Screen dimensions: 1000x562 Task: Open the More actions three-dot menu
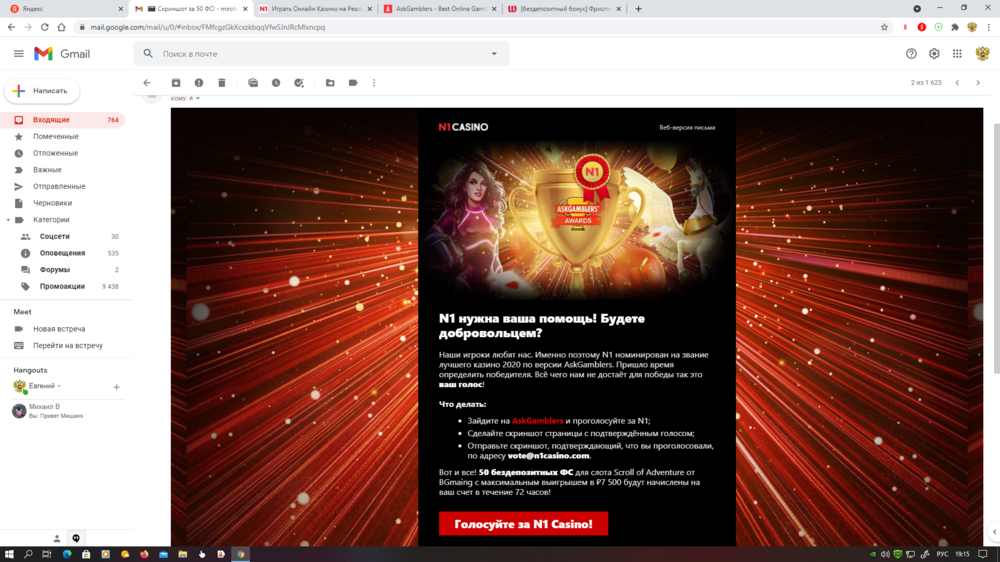[x=374, y=83]
